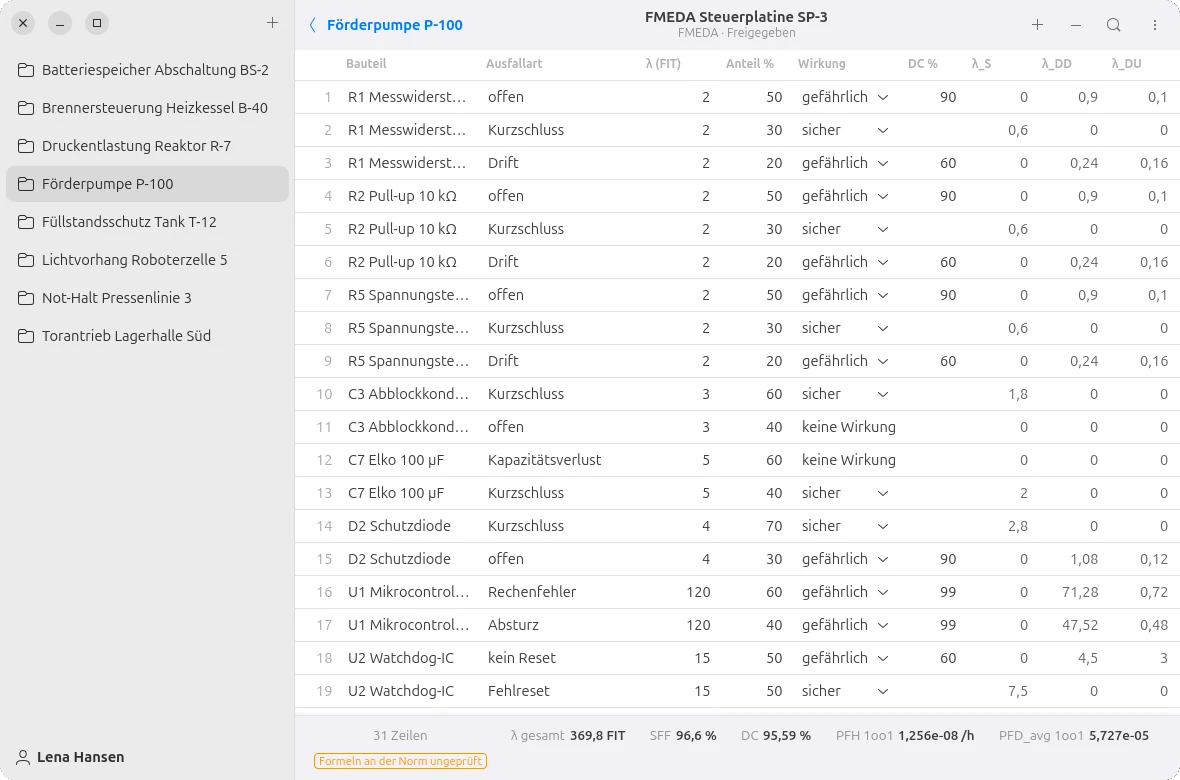The width and height of the screenshot is (1180, 780).
Task: Open Wirkung dropdown in row 1
Action: click(x=883, y=97)
